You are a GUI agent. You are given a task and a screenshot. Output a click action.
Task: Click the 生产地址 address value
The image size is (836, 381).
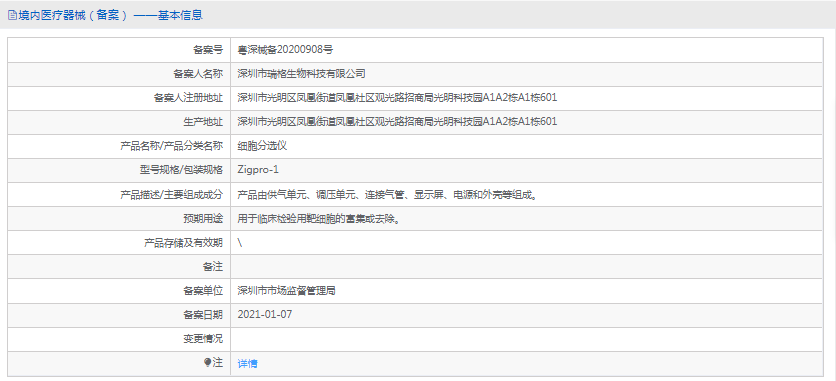(397, 121)
